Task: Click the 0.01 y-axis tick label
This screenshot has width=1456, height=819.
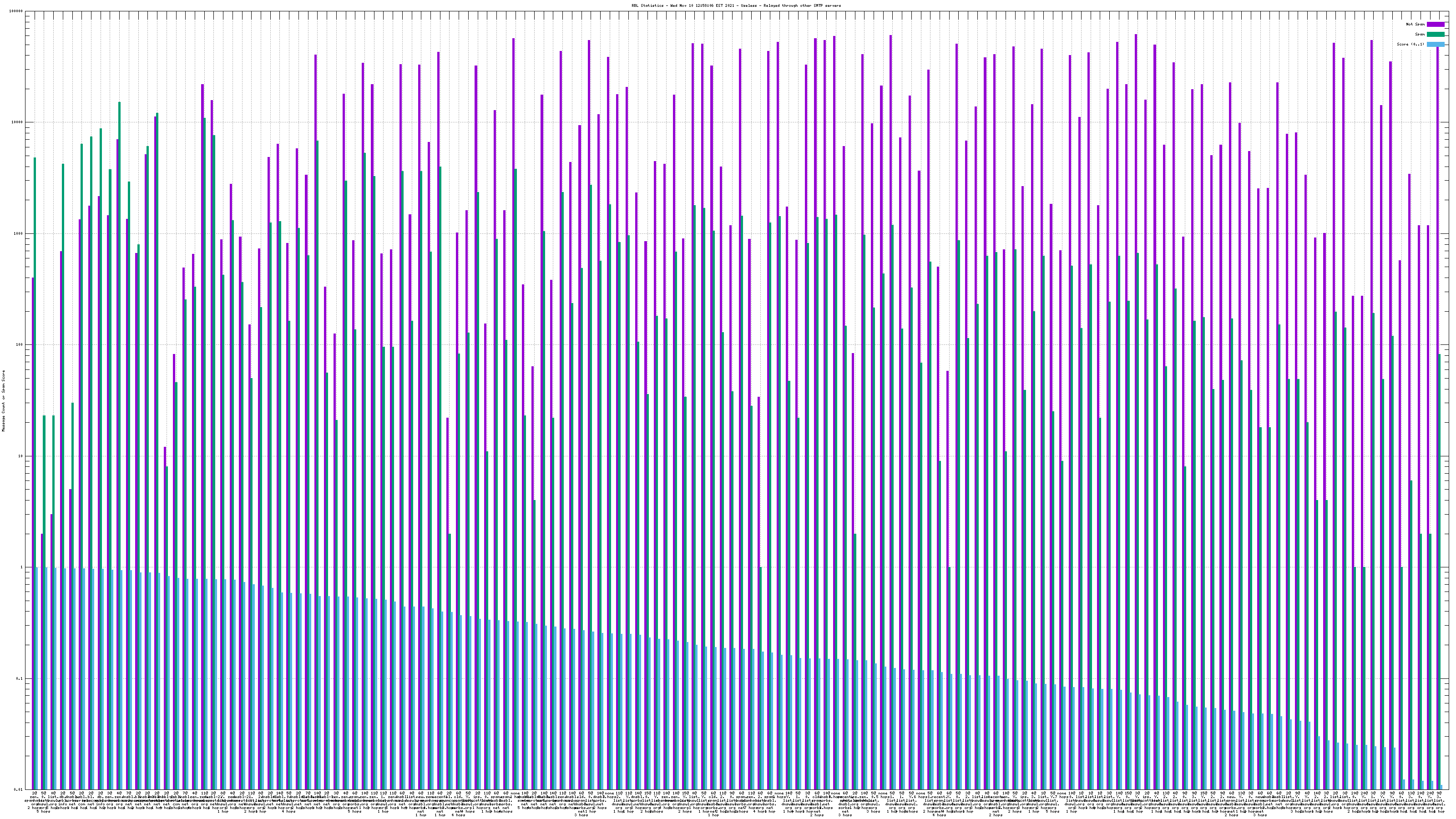Action: click(19, 789)
